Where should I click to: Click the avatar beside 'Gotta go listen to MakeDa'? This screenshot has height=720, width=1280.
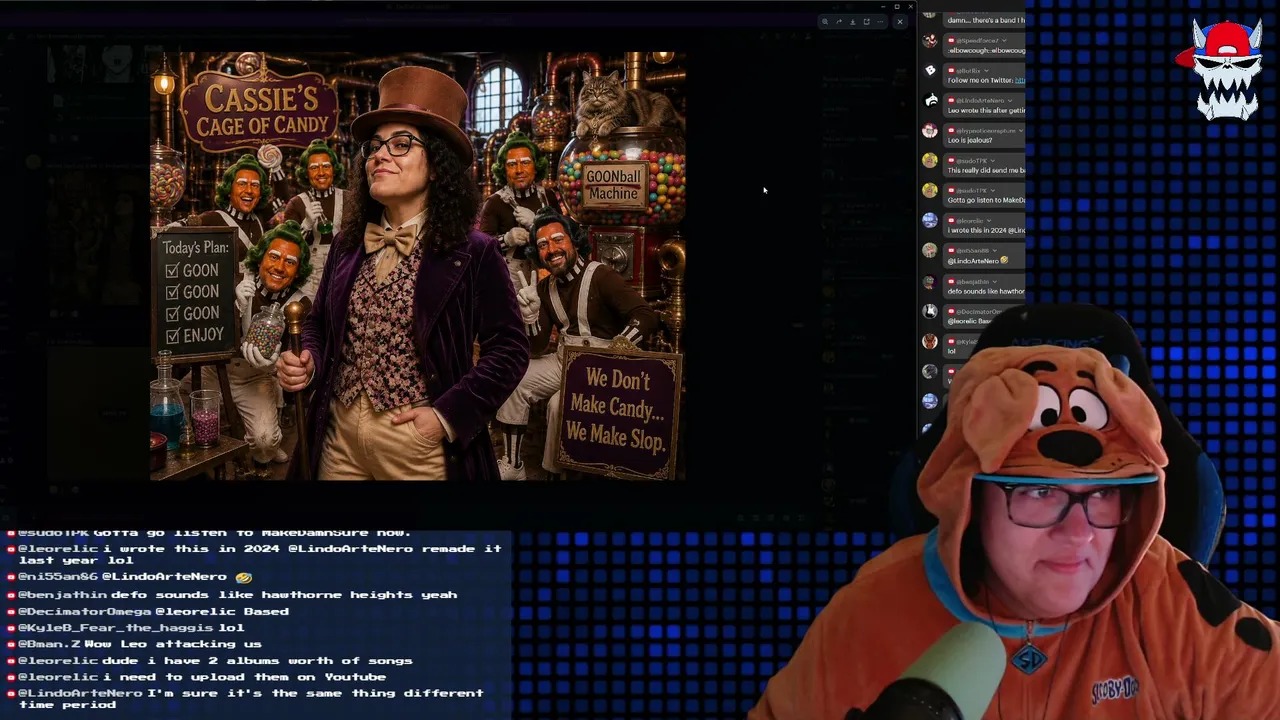pos(930,191)
